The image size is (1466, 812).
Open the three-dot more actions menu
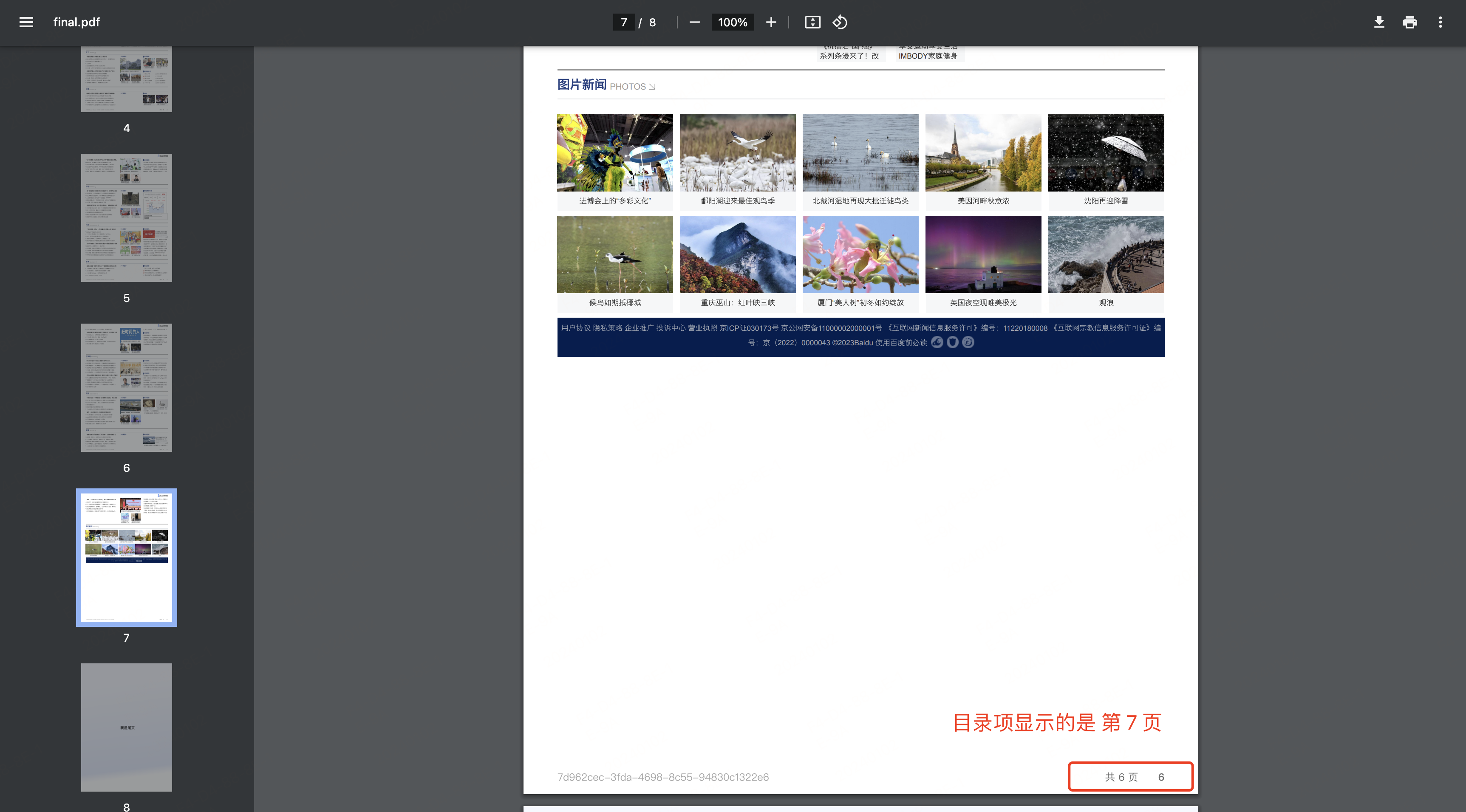click(1441, 22)
